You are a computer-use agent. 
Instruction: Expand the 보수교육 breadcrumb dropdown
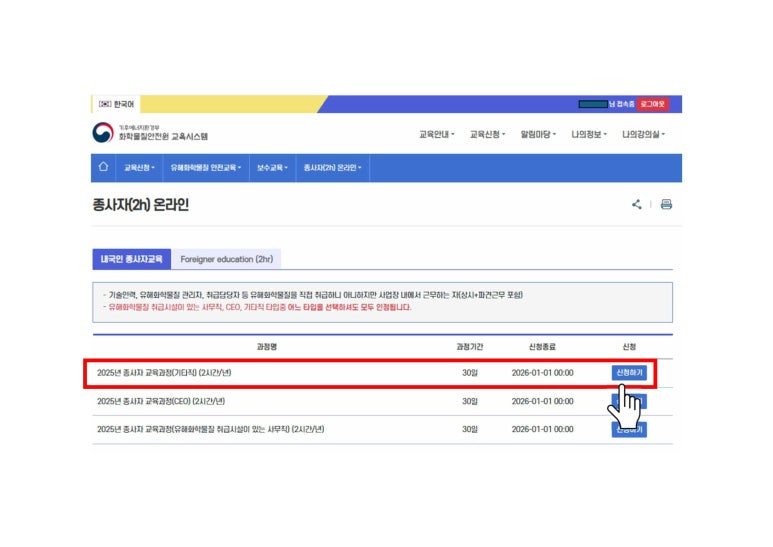point(270,168)
